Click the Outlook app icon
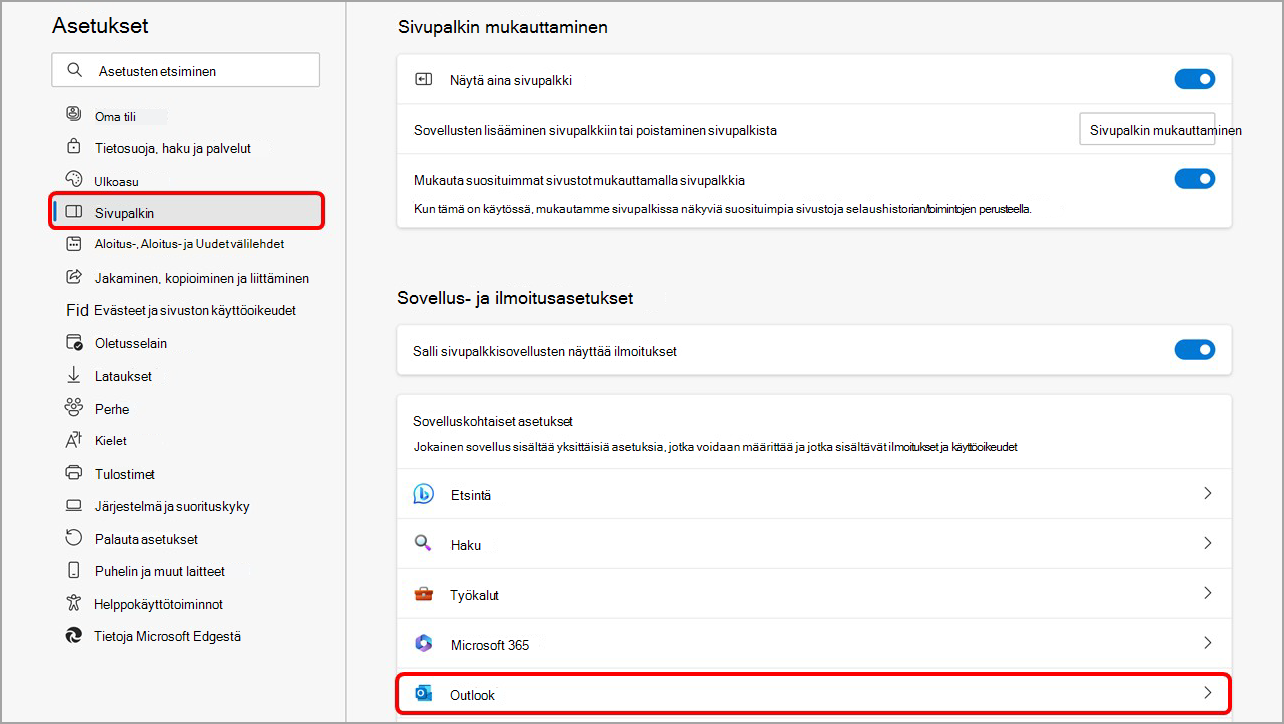The height and width of the screenshot is (724, 1284). tap(423, 694)
